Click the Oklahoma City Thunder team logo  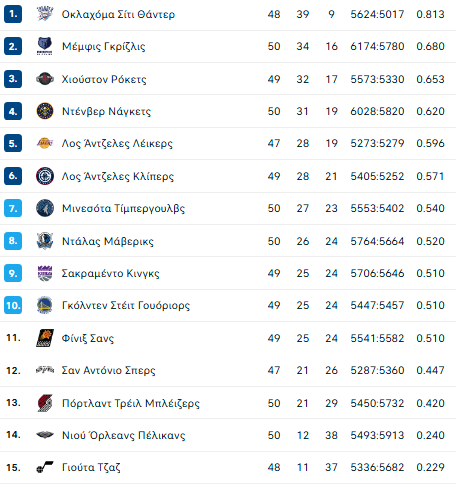coord(45,14)
